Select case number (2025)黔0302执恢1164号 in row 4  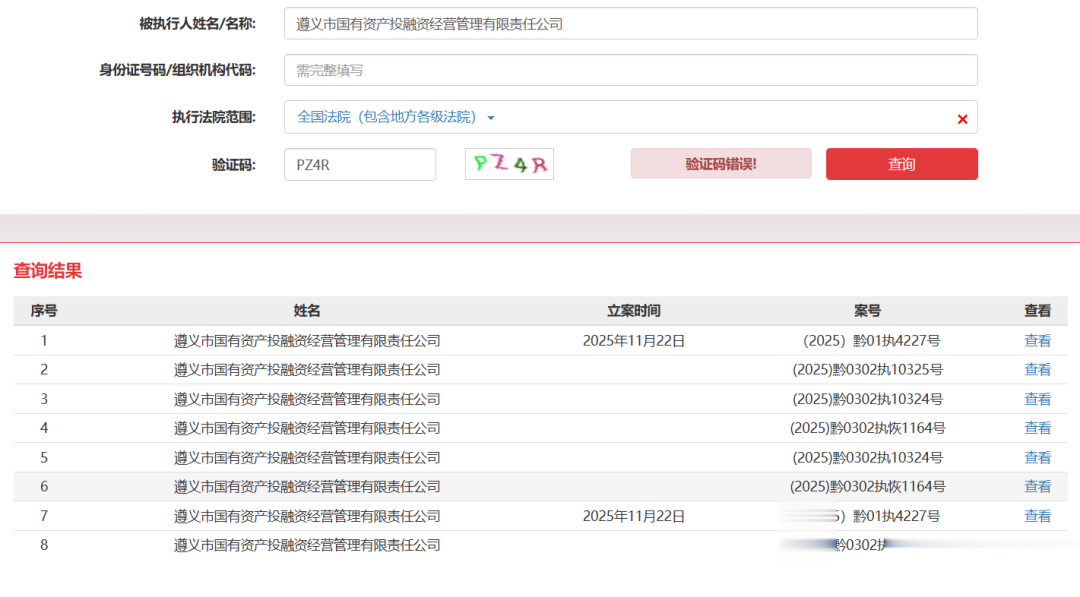coord(867,428)
